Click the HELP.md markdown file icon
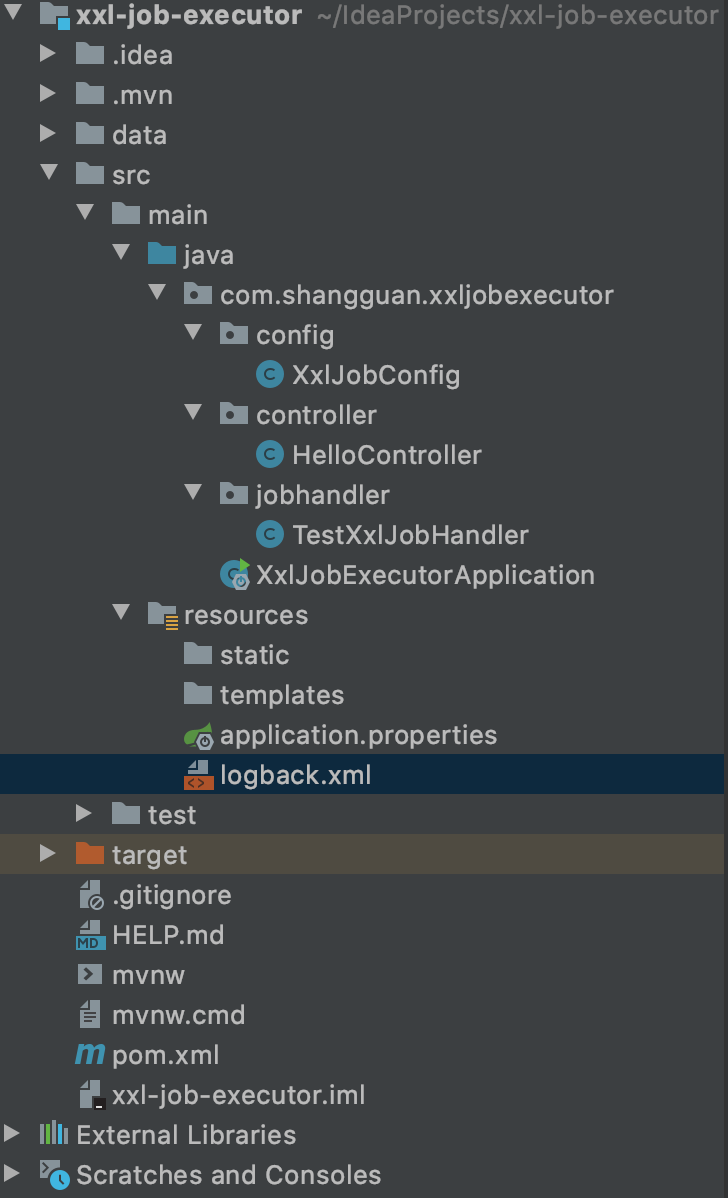This screenshot has height=1198, width=728. point(90,935)
